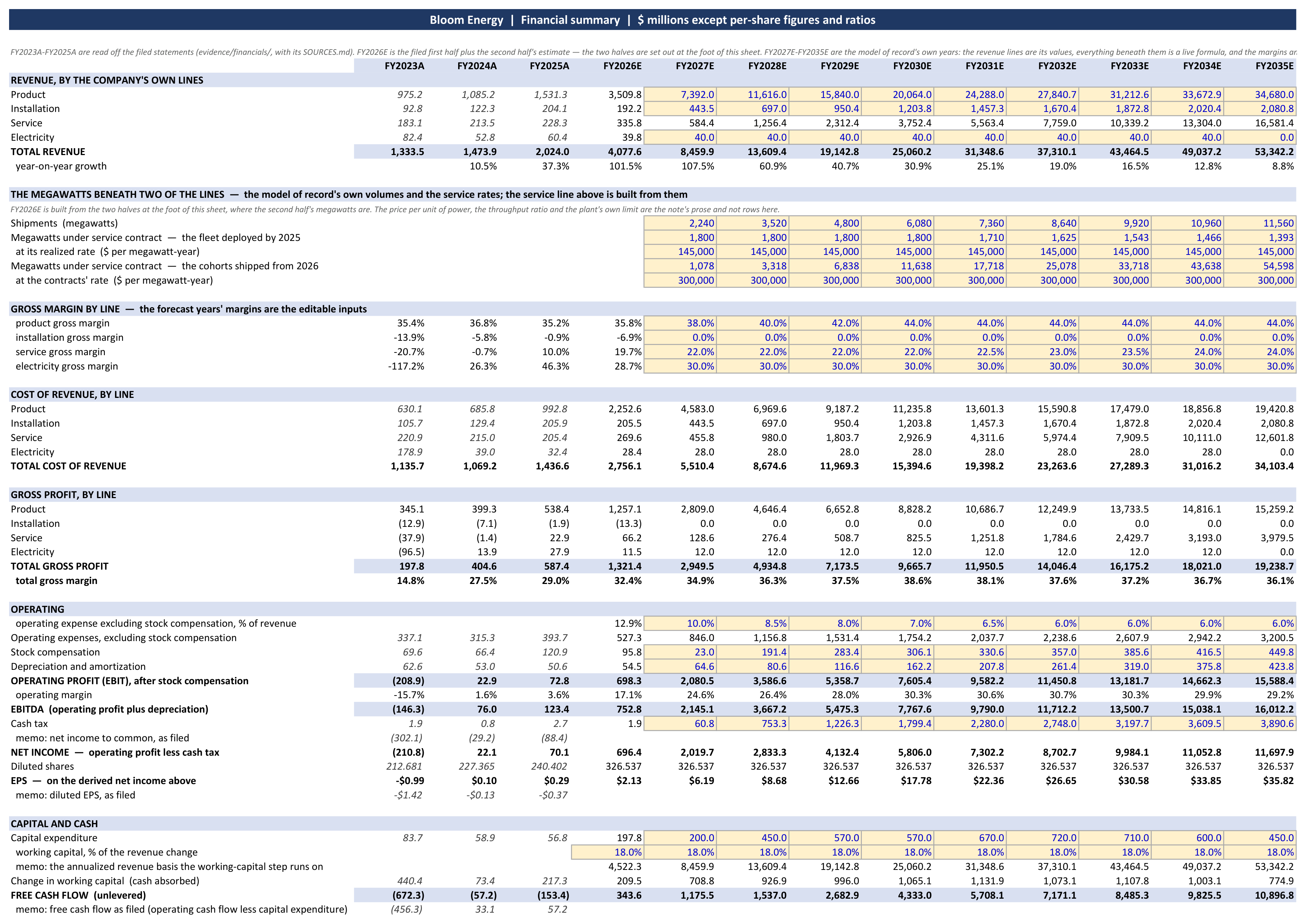1306x924 pixels.
Task: Click the FY2031E service gross margin input 22.5%
Action: tap(970, 352)
